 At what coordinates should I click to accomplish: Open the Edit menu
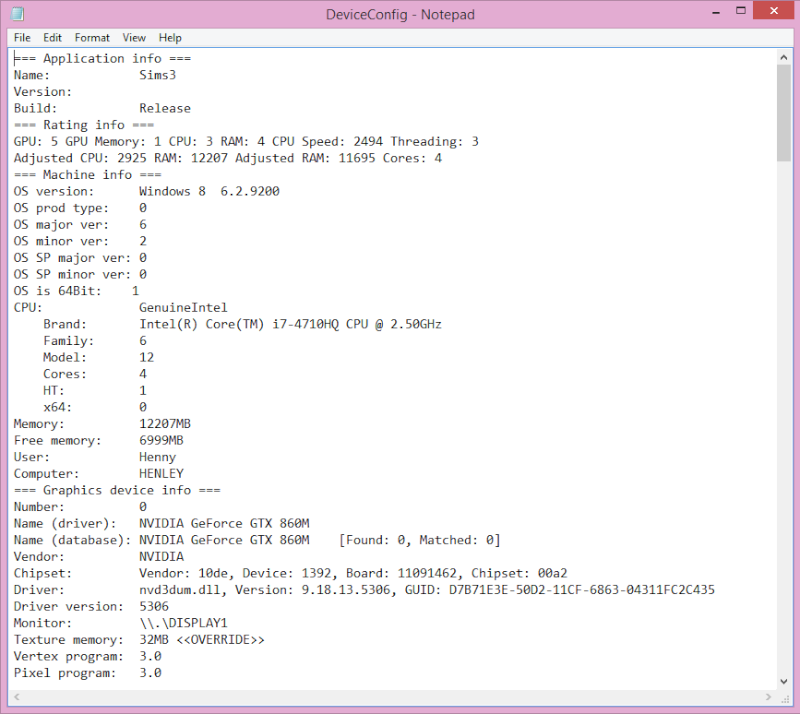pos(52,38)
